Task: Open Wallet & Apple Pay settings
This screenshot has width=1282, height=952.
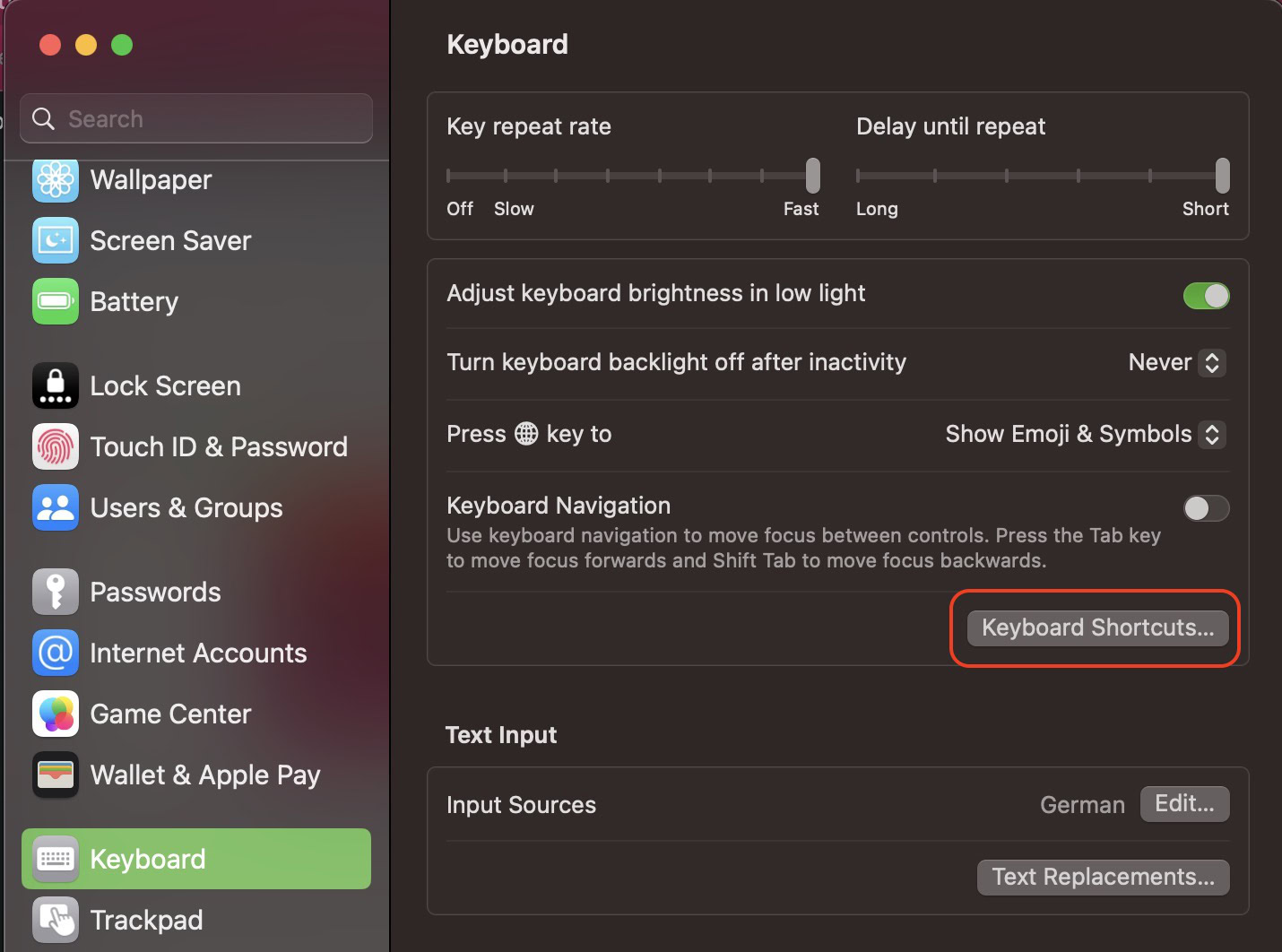Action: click(x=204, y=775)
